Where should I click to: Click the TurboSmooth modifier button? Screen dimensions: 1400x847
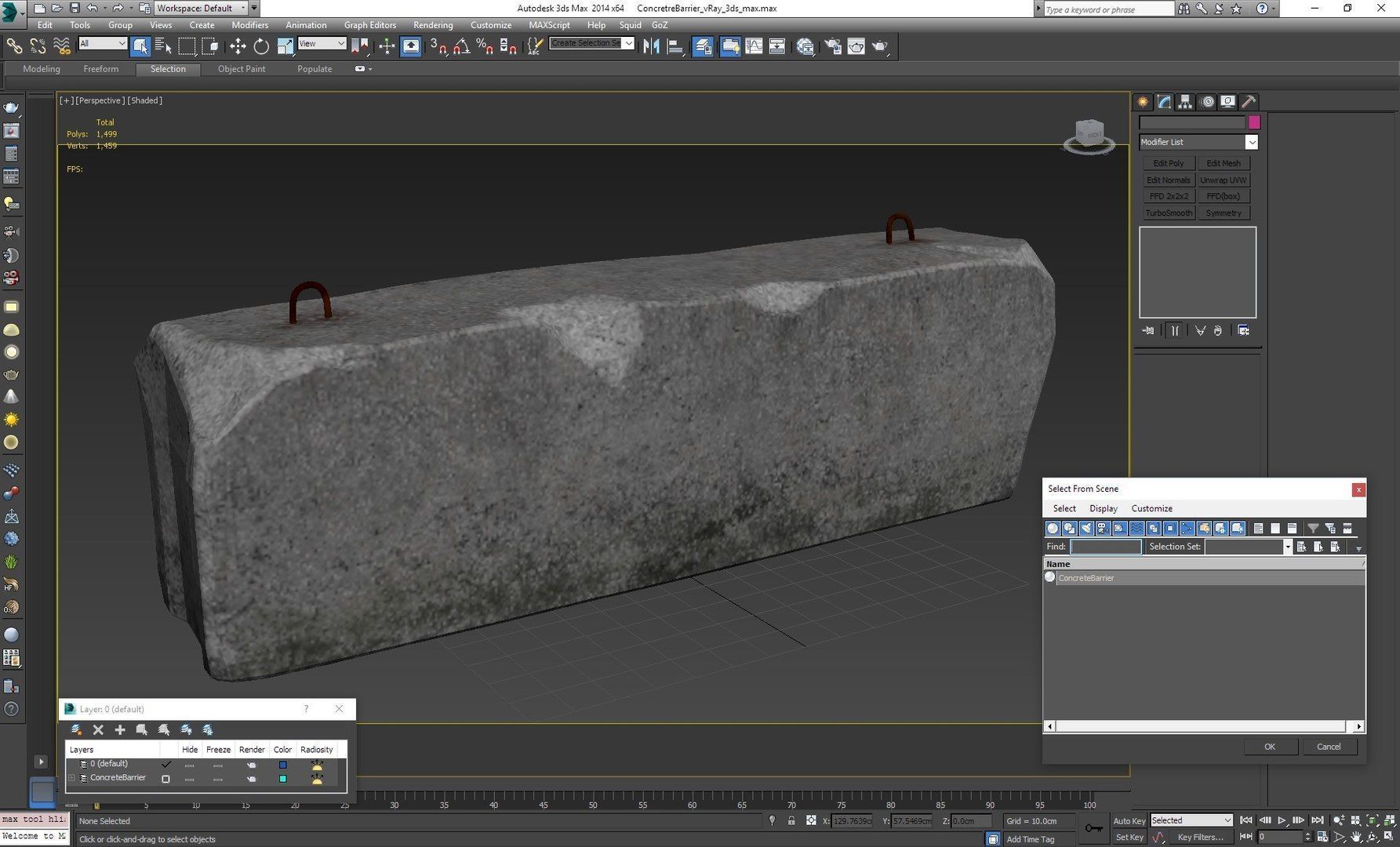(x=1169, y=213)
